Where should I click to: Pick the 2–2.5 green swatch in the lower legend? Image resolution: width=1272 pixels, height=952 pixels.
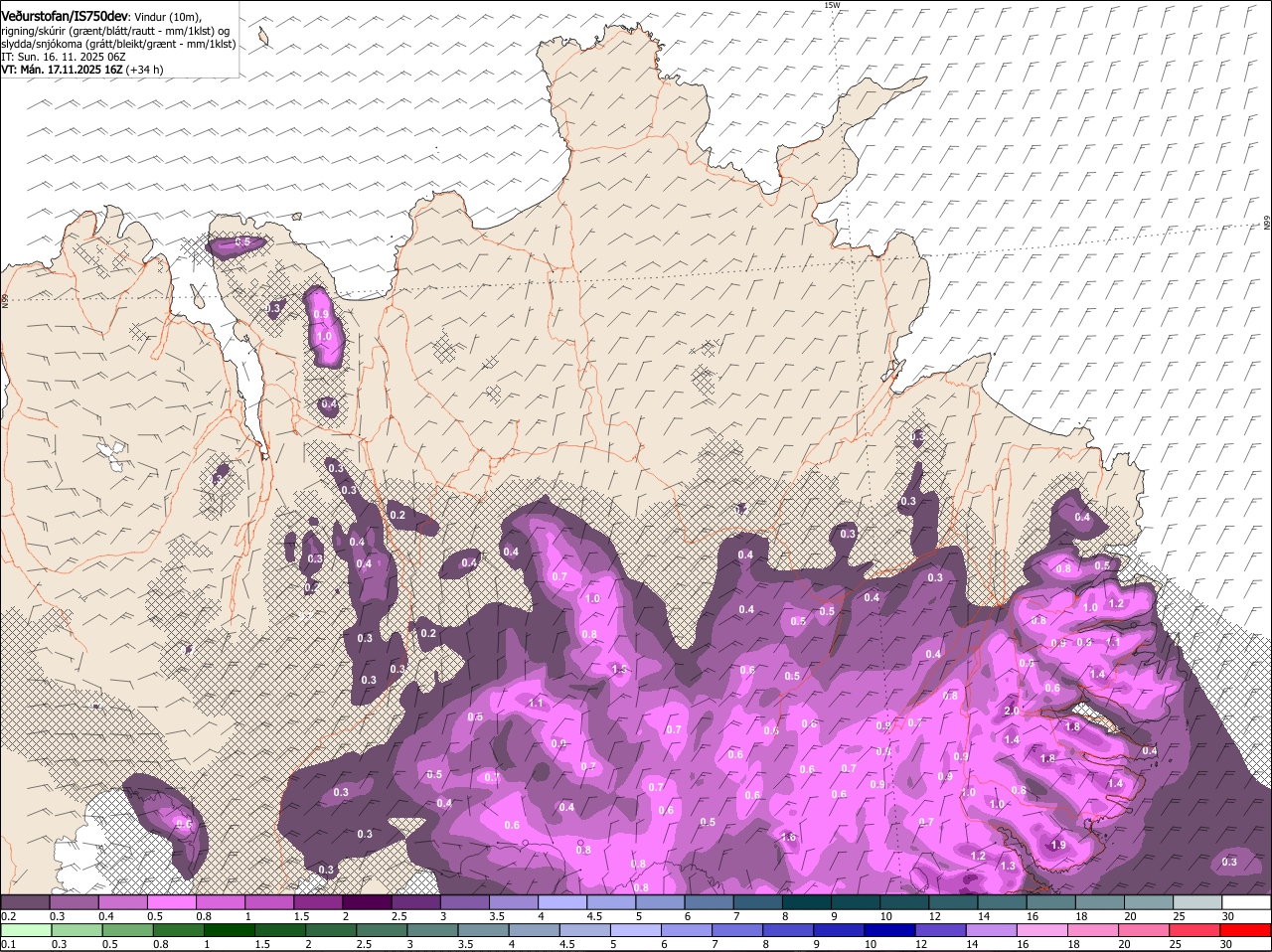(331, 930)
